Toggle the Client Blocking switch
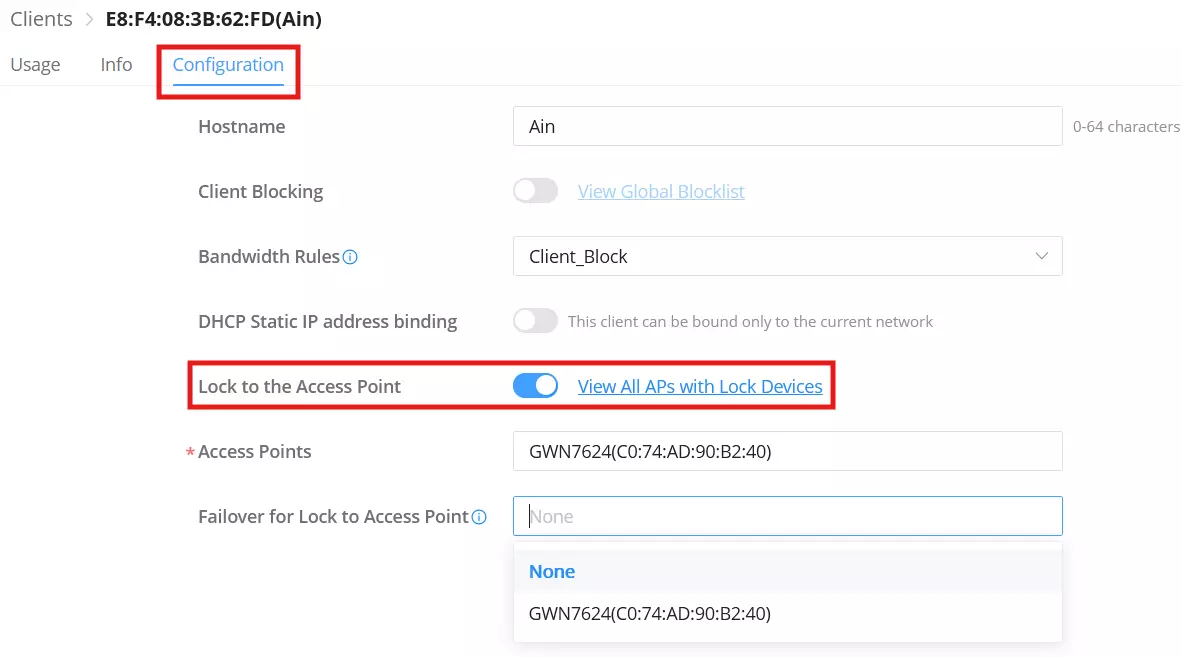 [535, 191]
